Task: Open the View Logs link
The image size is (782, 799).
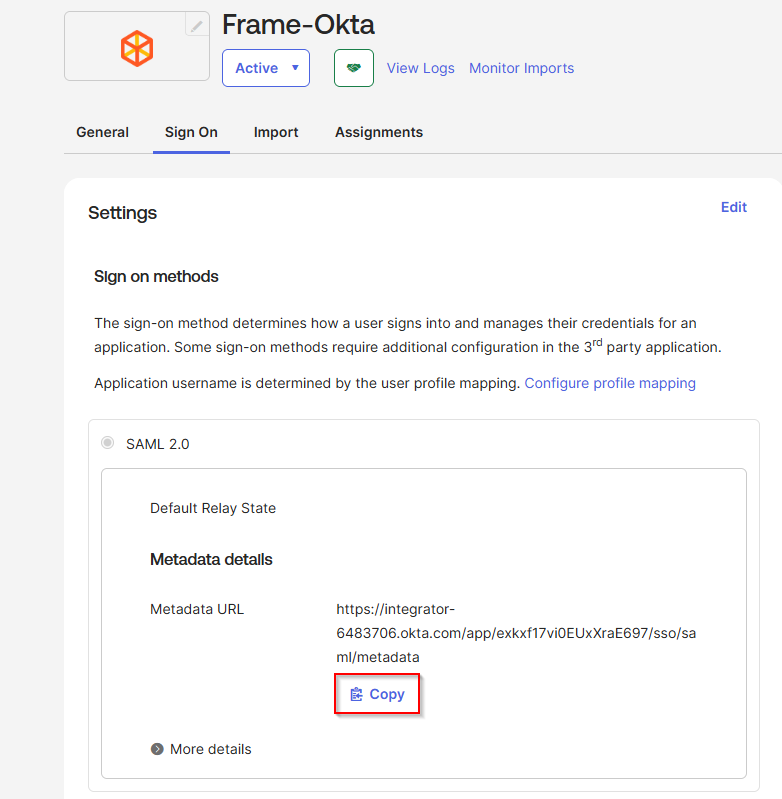Action: pos(420,68)
